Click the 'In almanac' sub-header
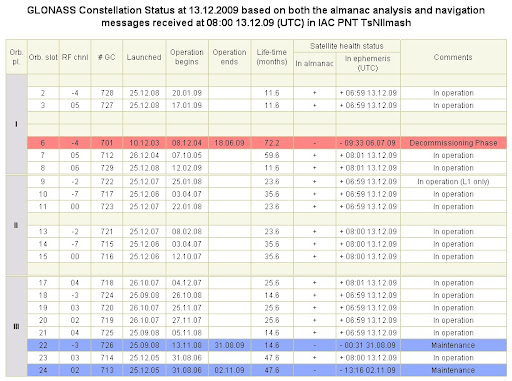Screen dimensions: 512x381 click(314, 63)
